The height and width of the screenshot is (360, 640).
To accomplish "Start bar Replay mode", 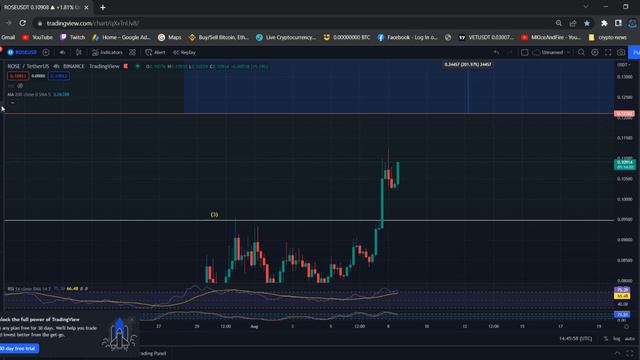I will [184, 52].
